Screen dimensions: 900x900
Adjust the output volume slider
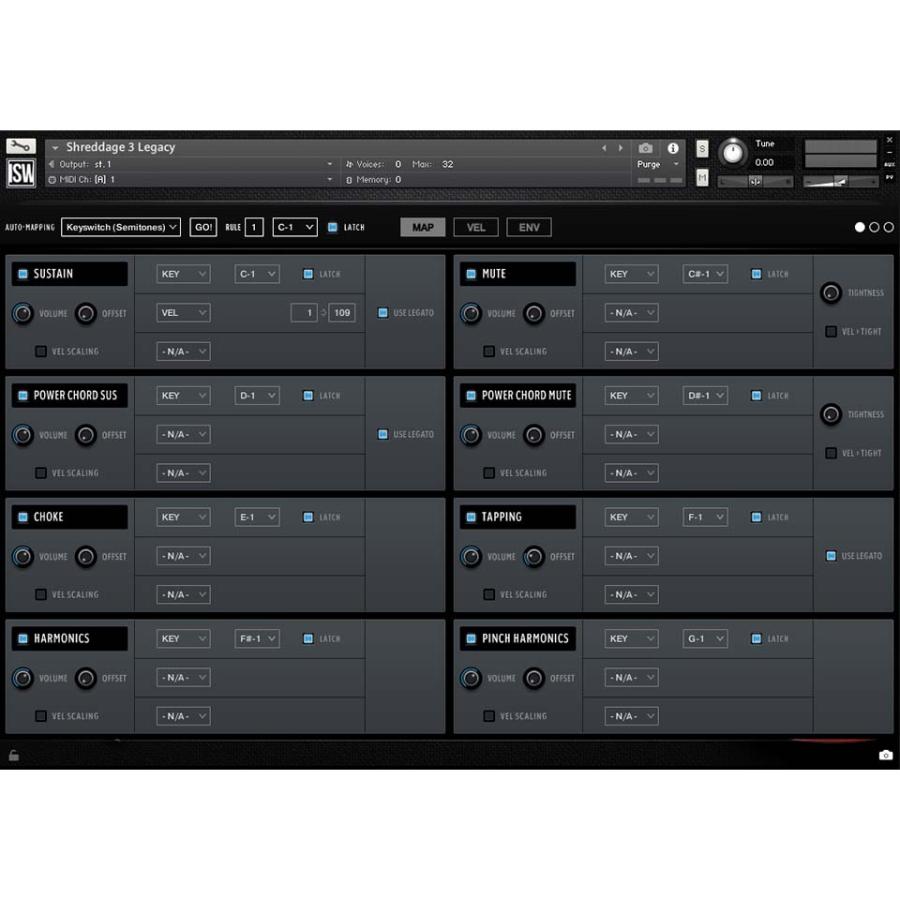click(x=840, y=182)
